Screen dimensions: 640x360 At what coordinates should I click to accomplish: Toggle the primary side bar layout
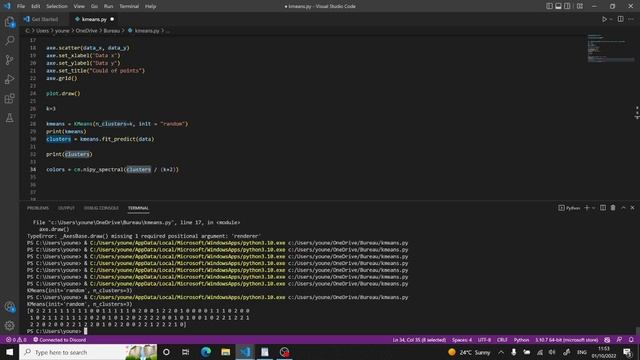coord(549,6)
